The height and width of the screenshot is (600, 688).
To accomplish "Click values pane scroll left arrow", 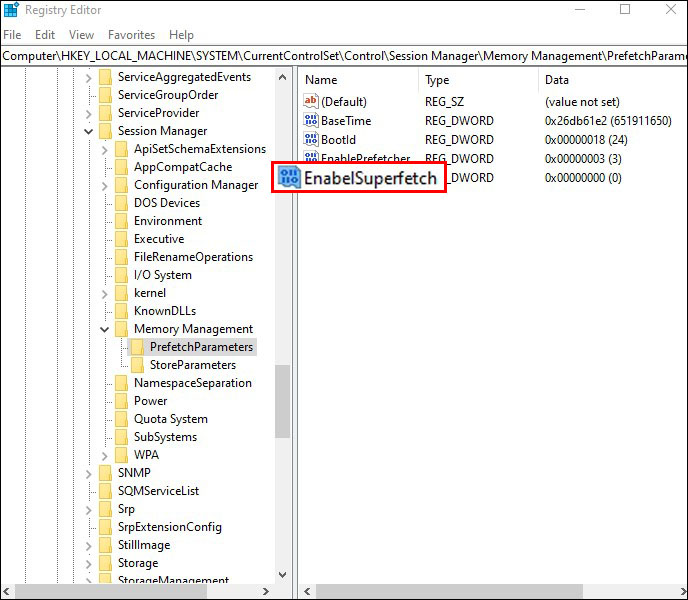I will click(307, 591).
